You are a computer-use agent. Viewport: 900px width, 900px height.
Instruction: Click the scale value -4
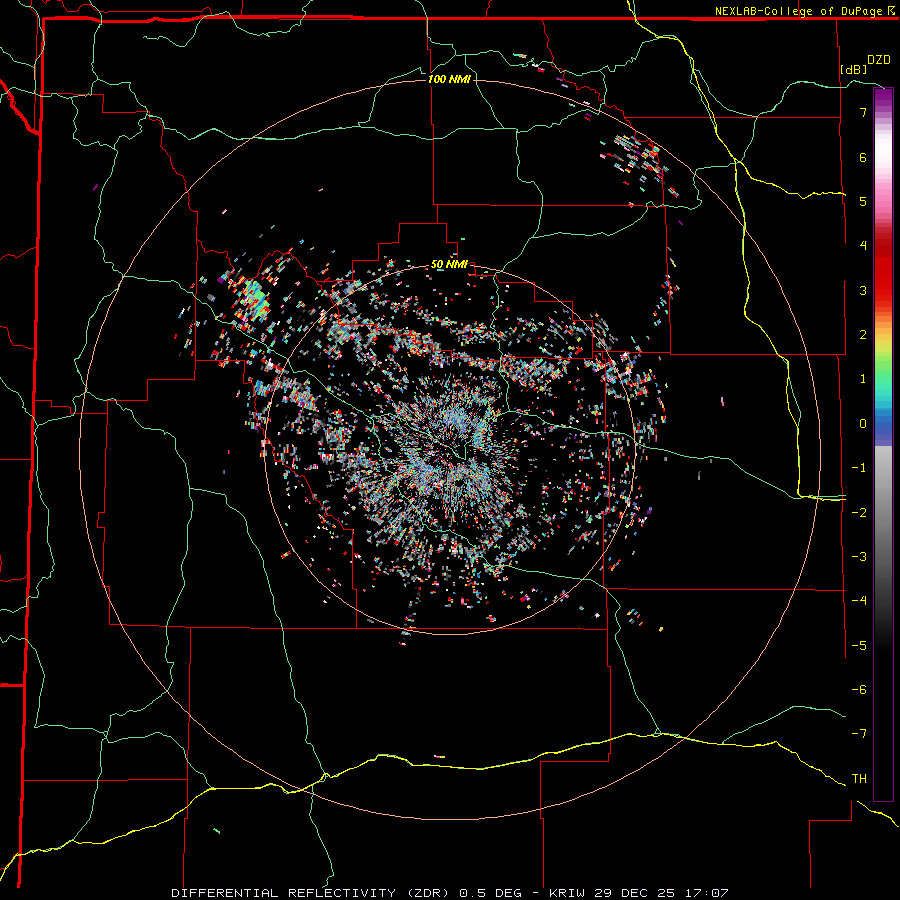click(859, 601)
